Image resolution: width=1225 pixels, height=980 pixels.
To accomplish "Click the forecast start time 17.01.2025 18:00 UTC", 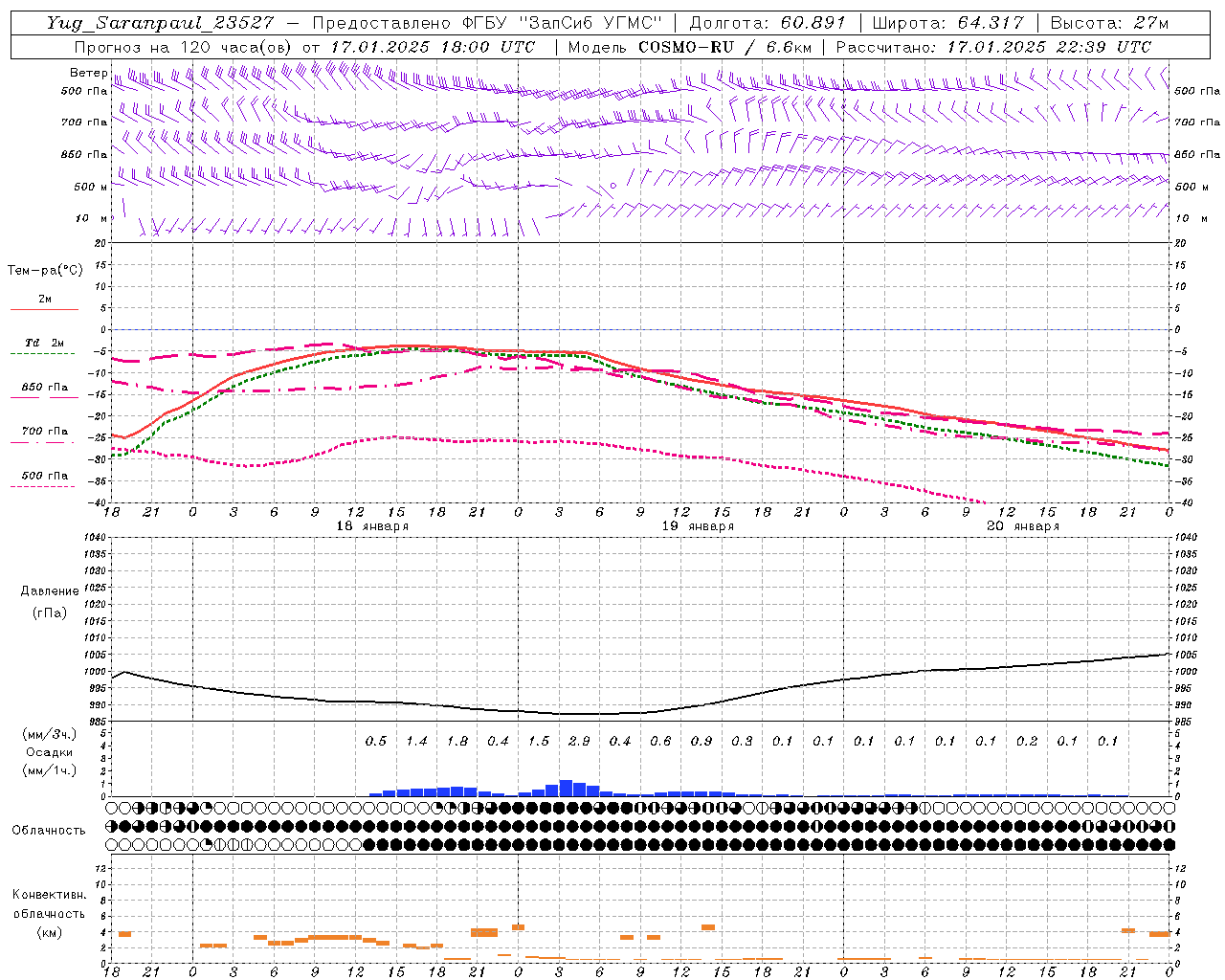I will 433,47.
